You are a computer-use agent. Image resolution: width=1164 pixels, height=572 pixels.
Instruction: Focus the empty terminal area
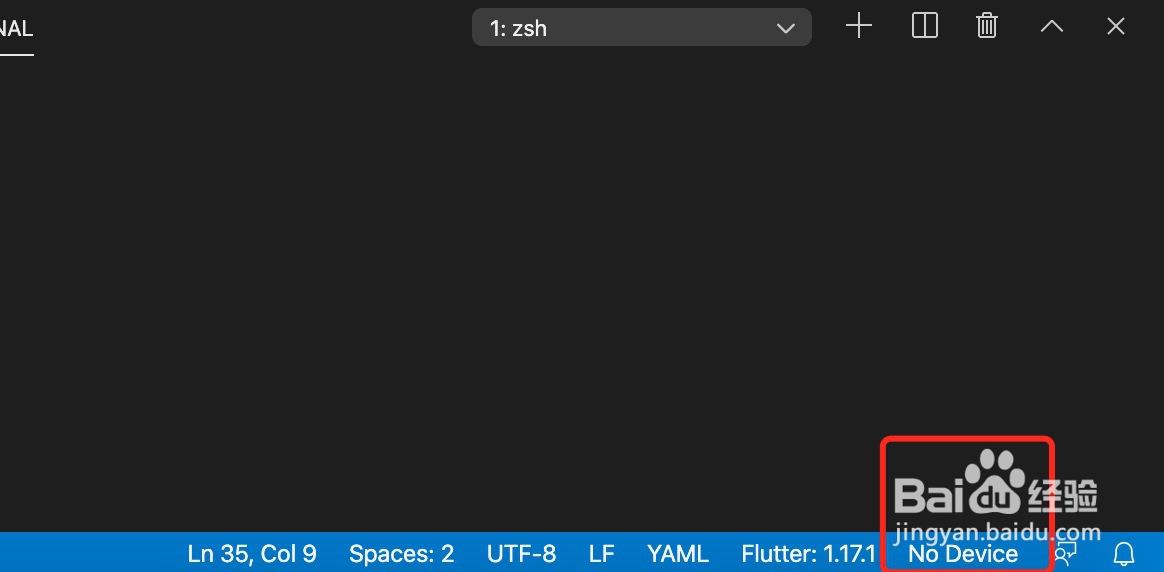tap(450, 280)
